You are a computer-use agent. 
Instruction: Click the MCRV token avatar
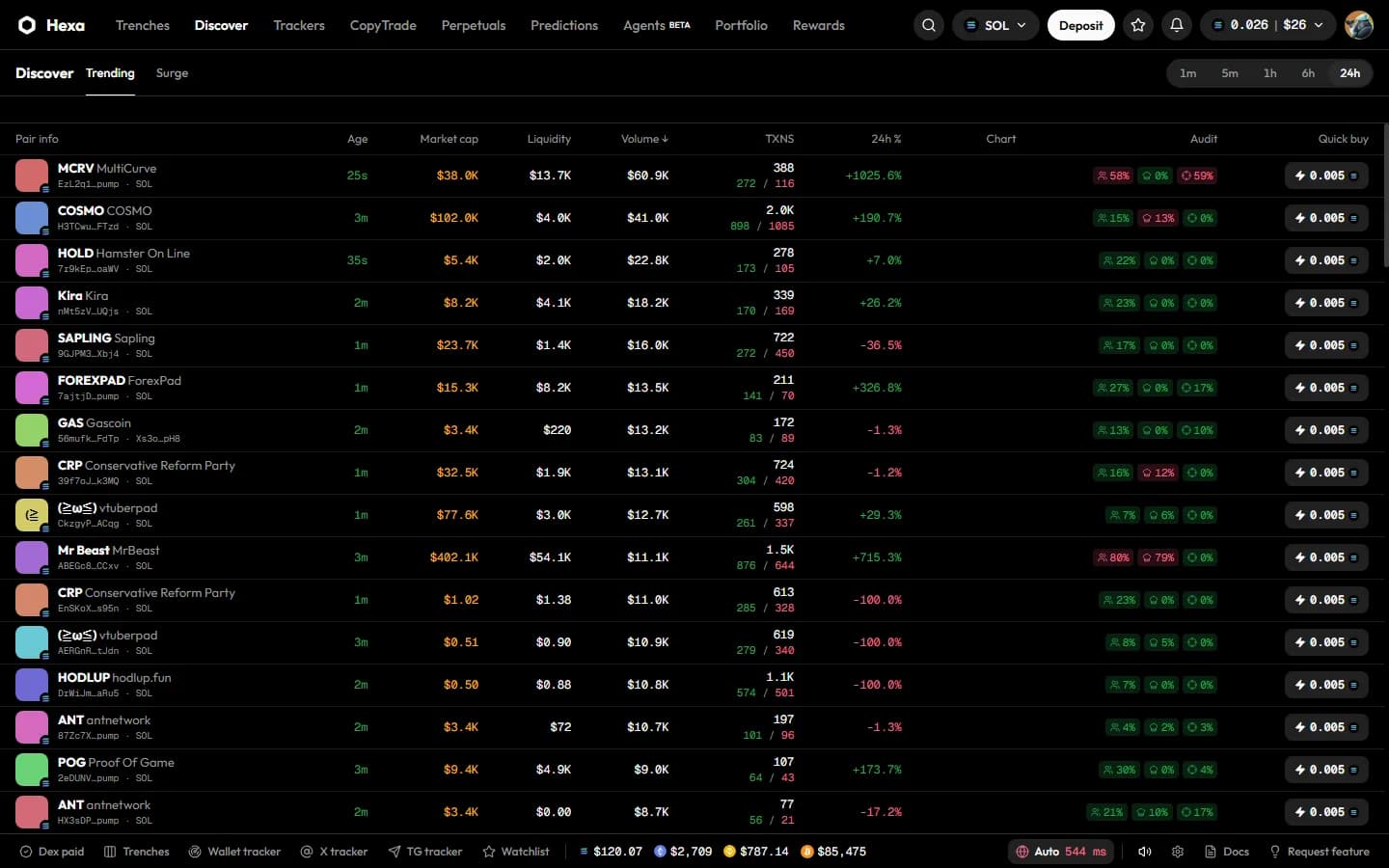point(32,176)
